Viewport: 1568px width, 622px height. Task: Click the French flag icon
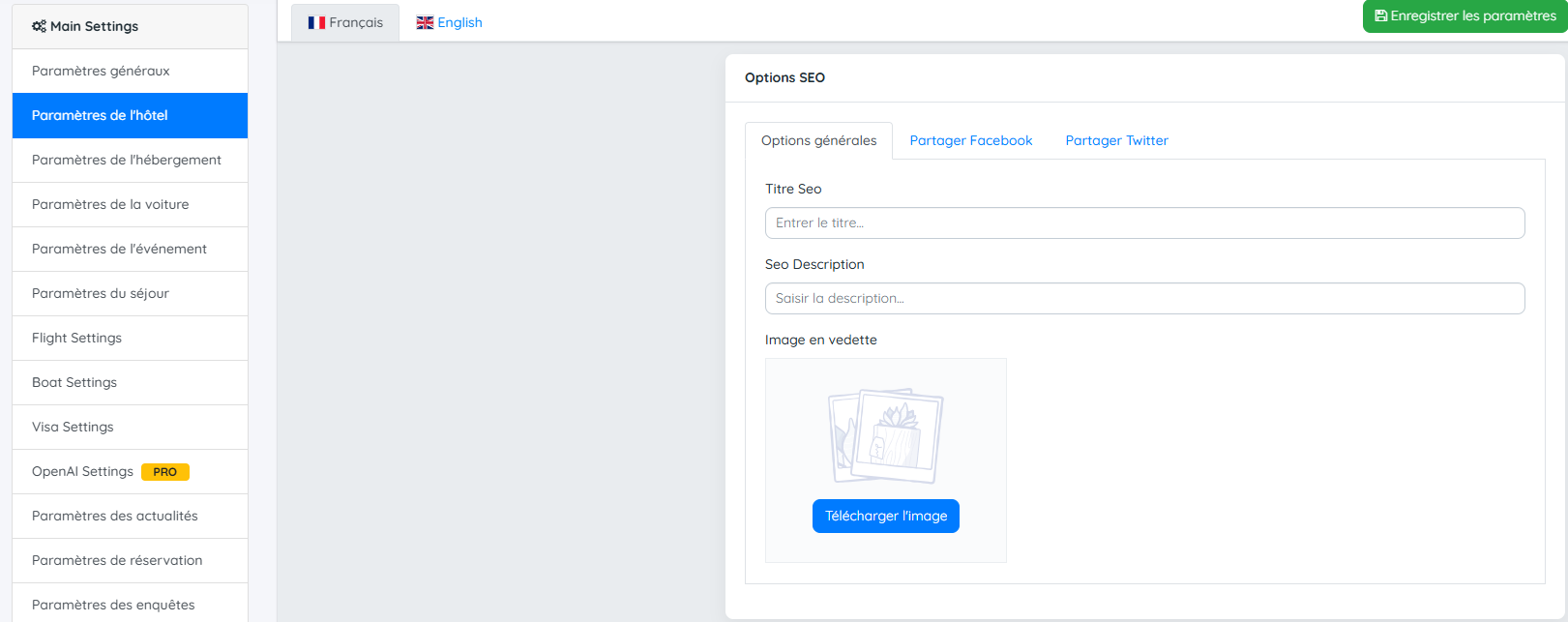[316, 22]
